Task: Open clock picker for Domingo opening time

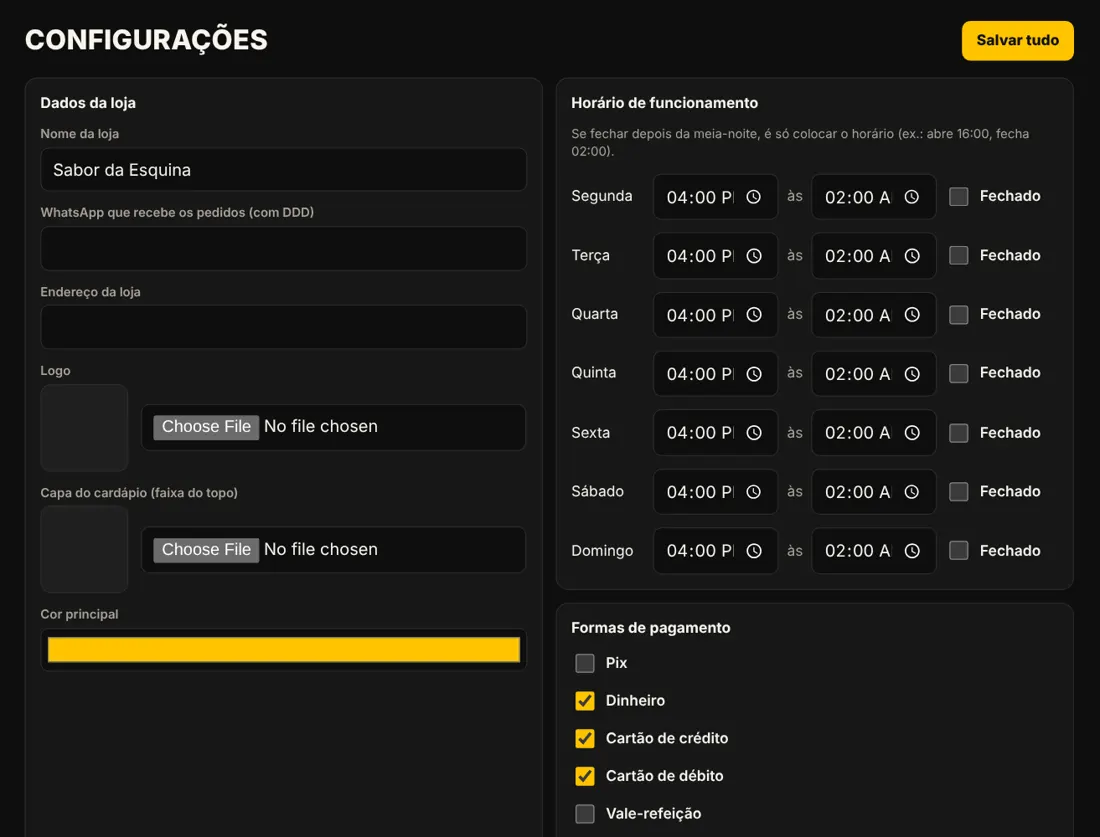Action: (753, 551)
